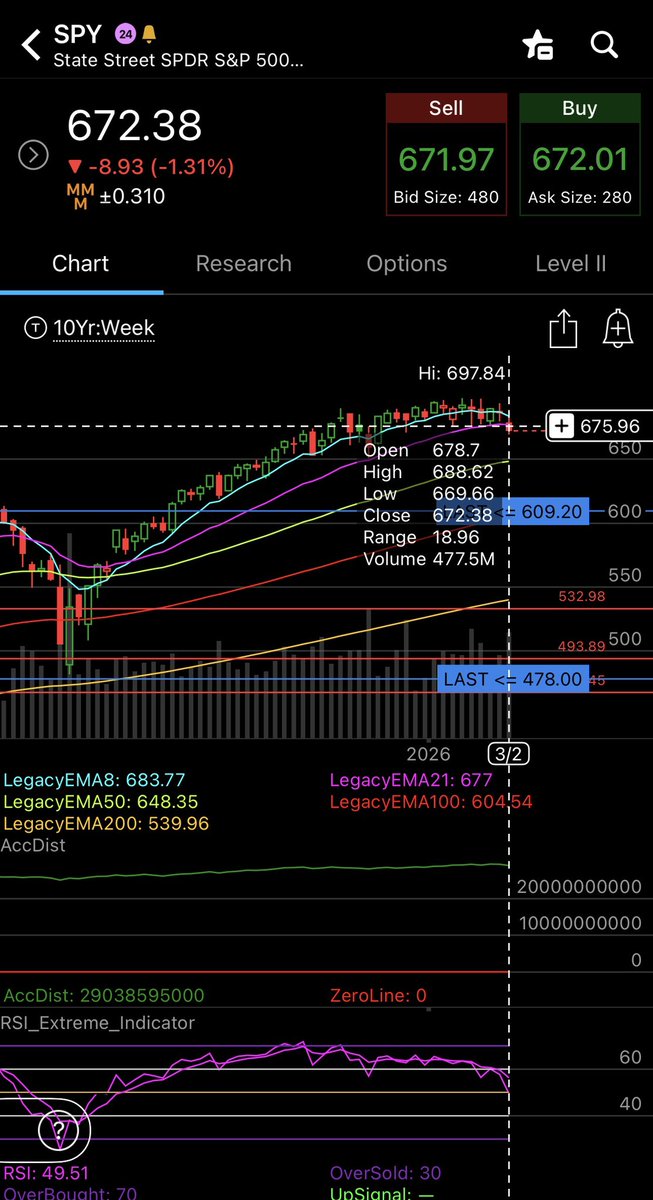This screenshot has width=653, height=1200.
Task: Tap the AccDist study title
Action: [x=35, y=845]
